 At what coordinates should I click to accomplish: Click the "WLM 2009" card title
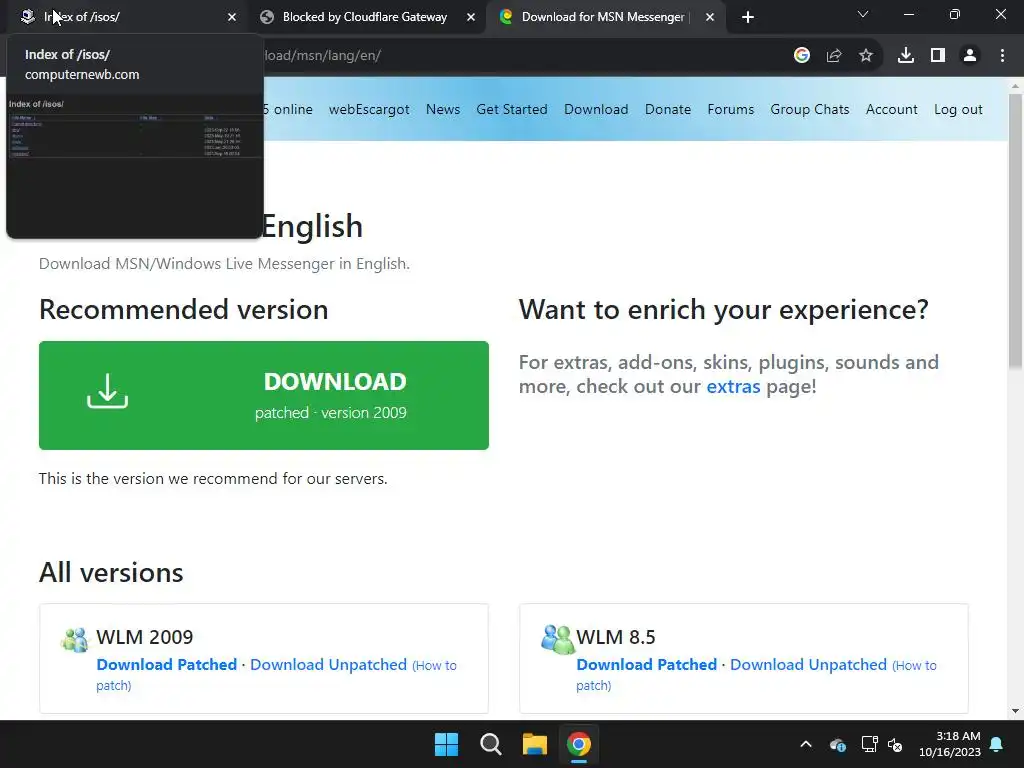click(x=144, y=637)
